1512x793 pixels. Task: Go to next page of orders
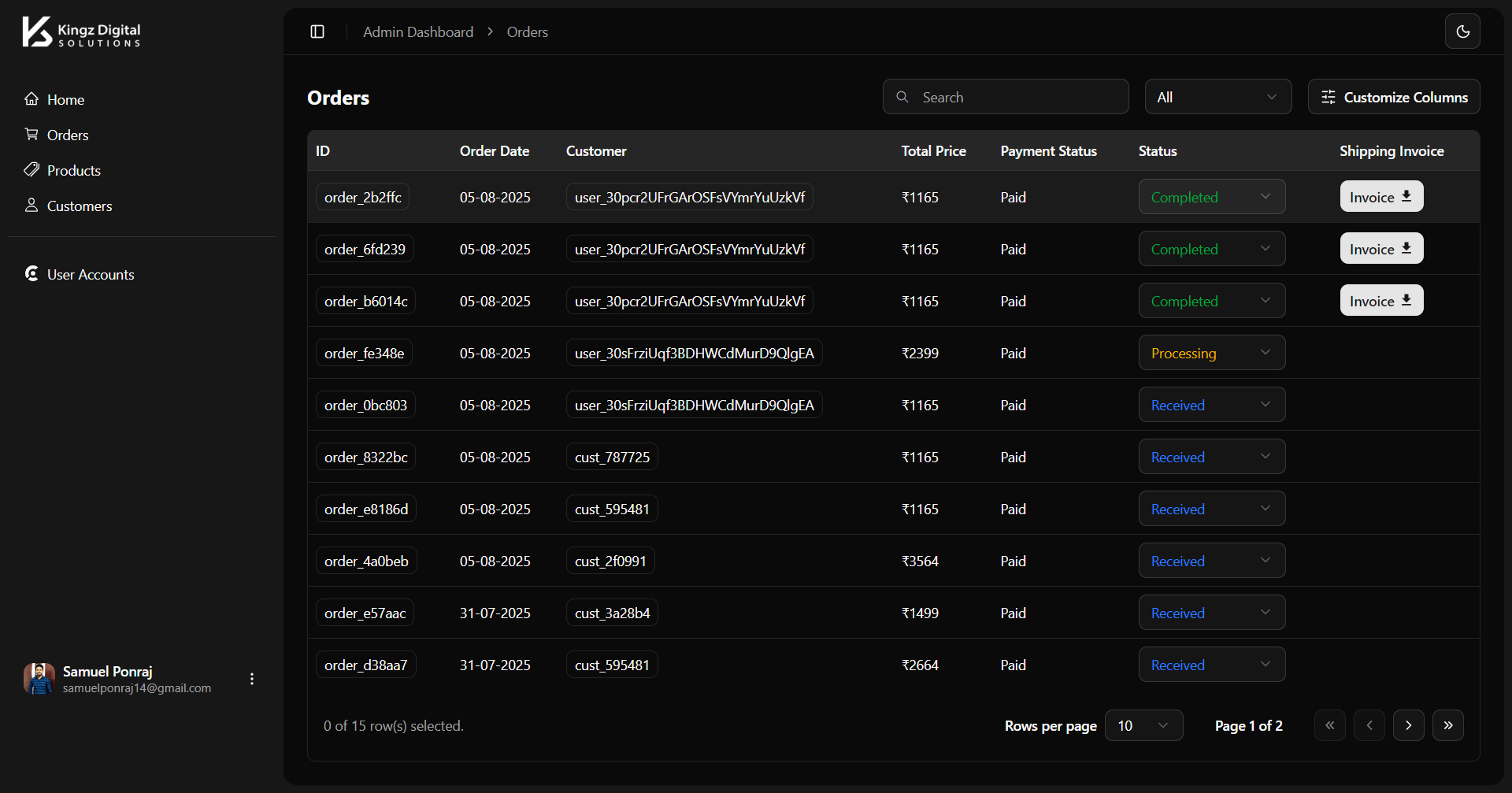coord(1408,725)
